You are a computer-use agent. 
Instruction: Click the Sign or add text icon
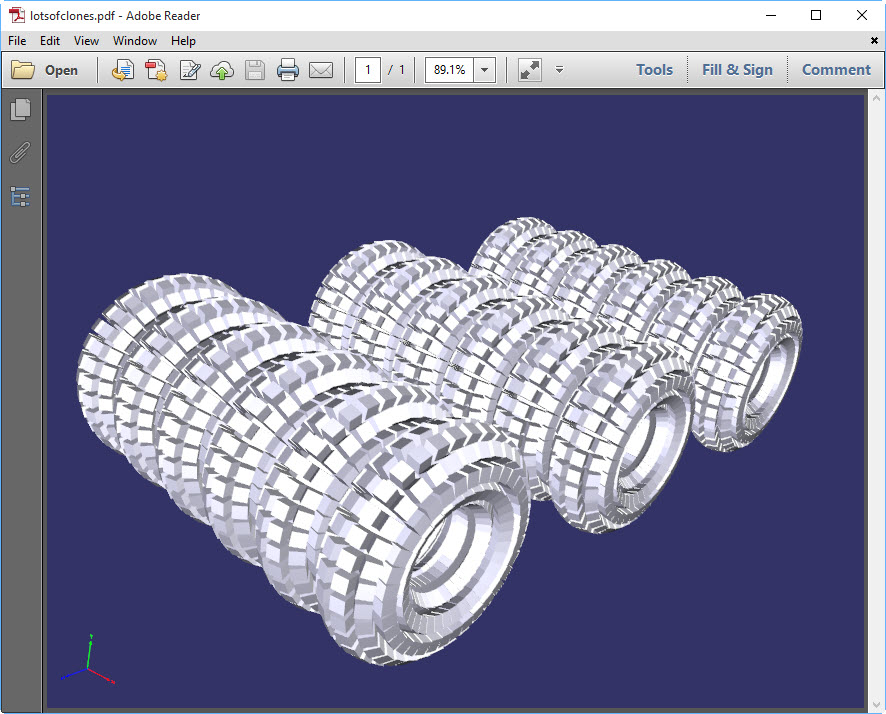coord(190,70)
